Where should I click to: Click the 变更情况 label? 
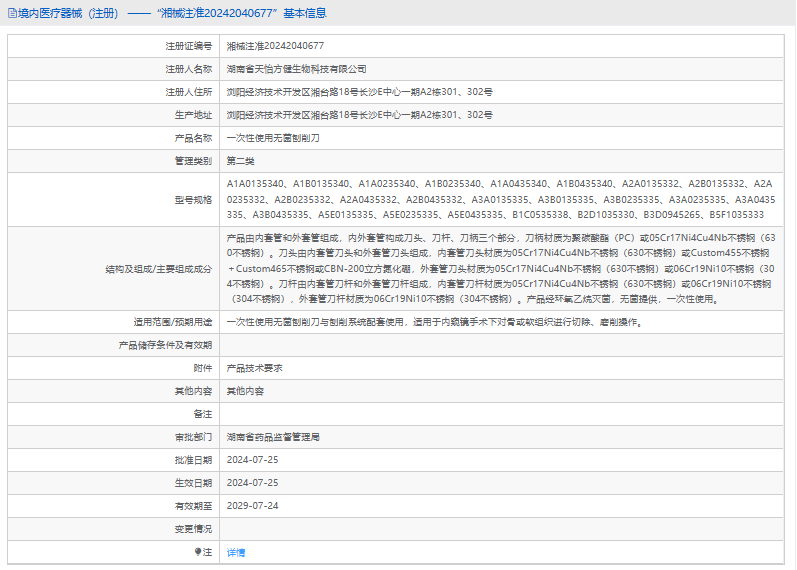(193, 529)
